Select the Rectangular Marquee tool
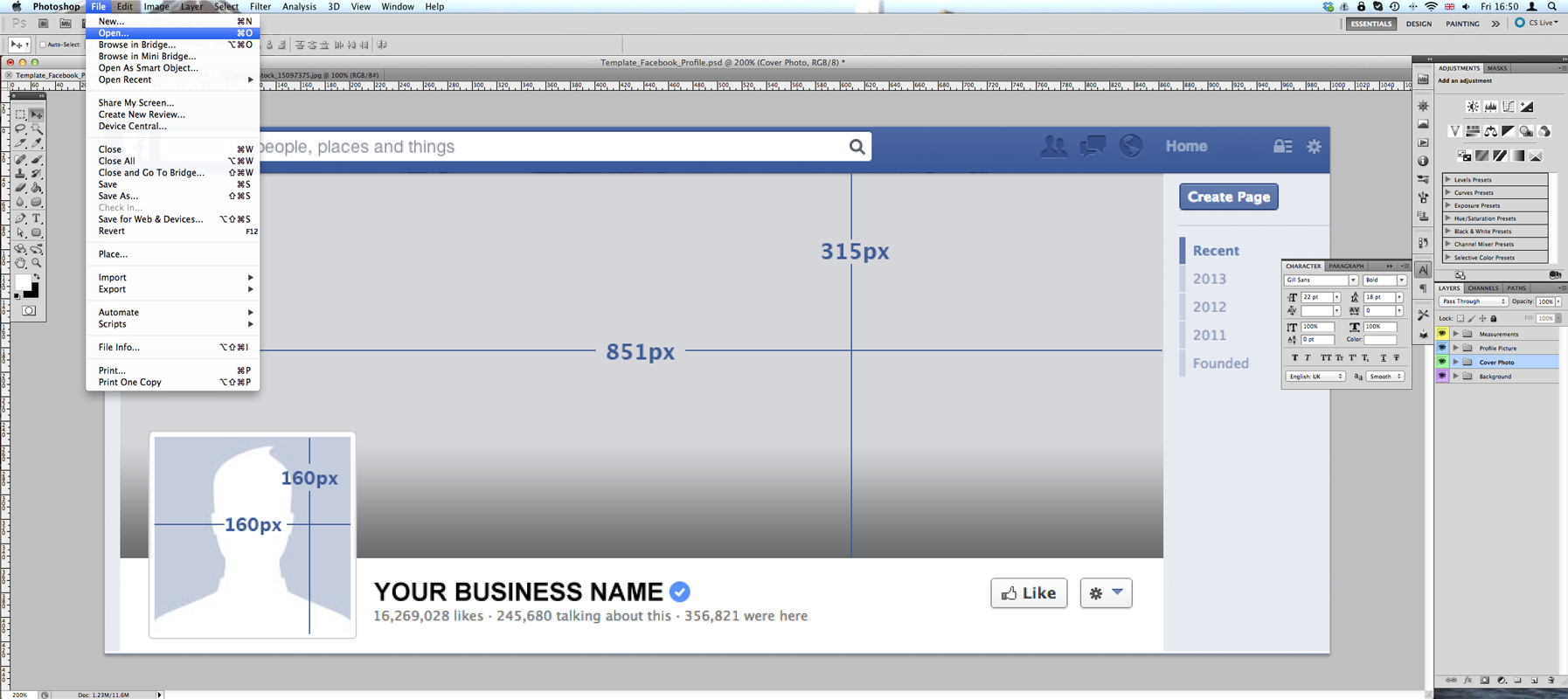This screenshot has height=699, width=1568. coord(20,114)
